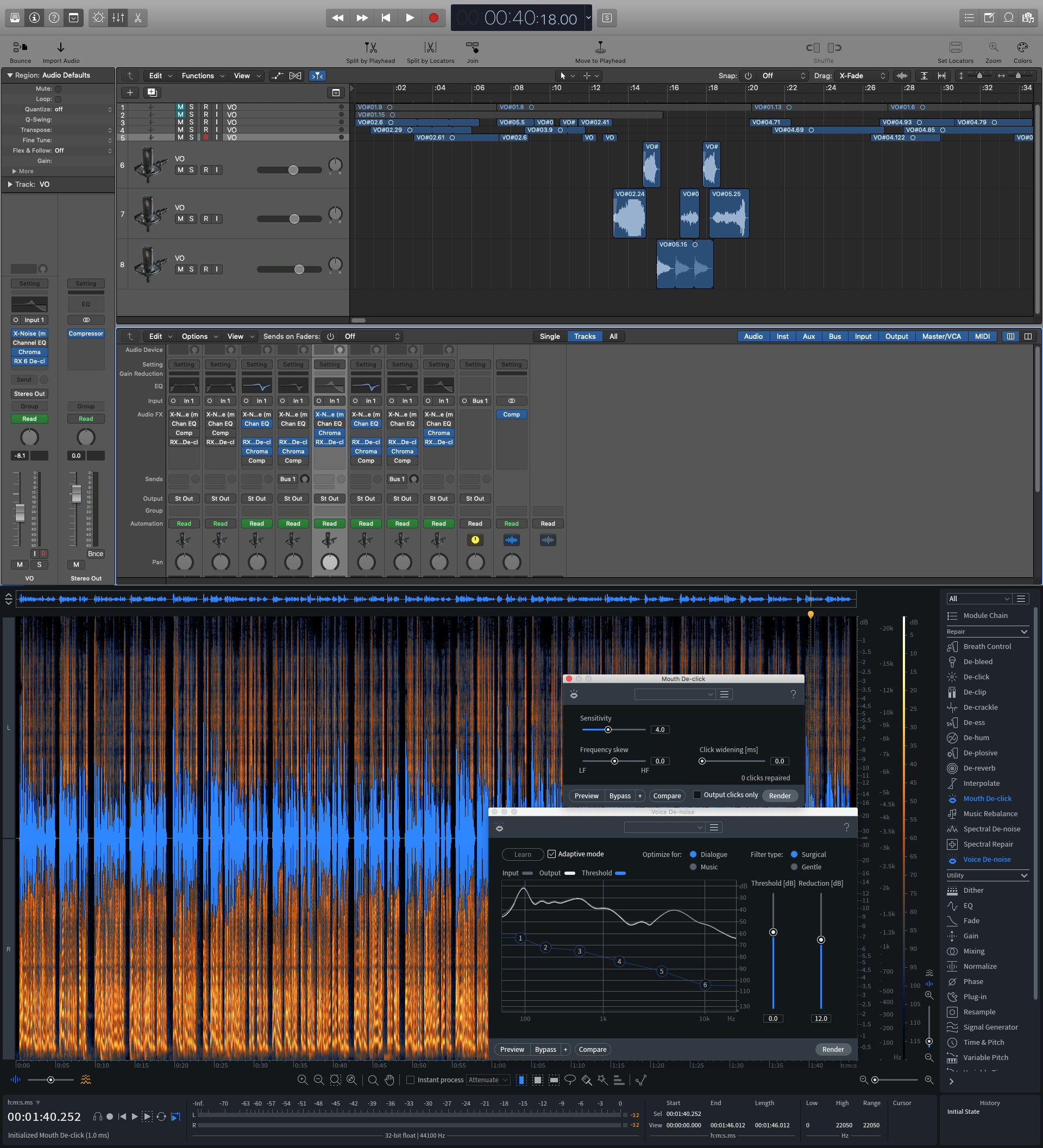Open the Functions menu in tracks area

[203, 75]
